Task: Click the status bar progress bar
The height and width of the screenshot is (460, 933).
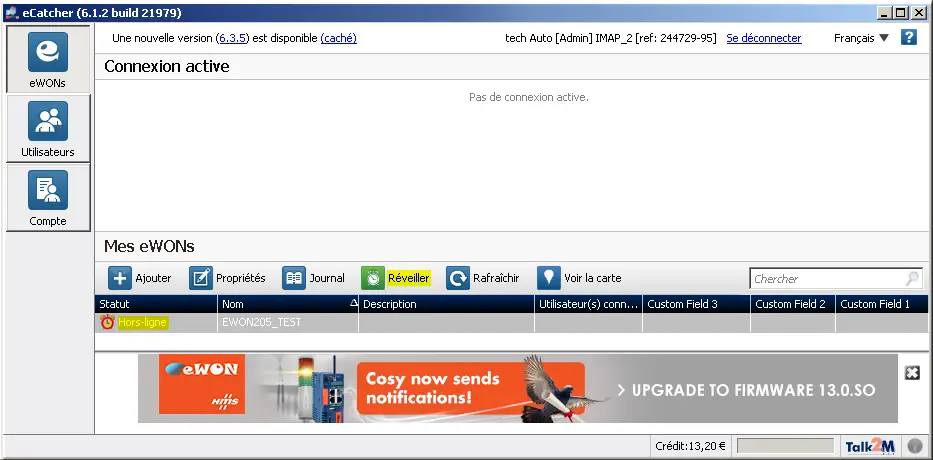Action: tap(785, 446)
